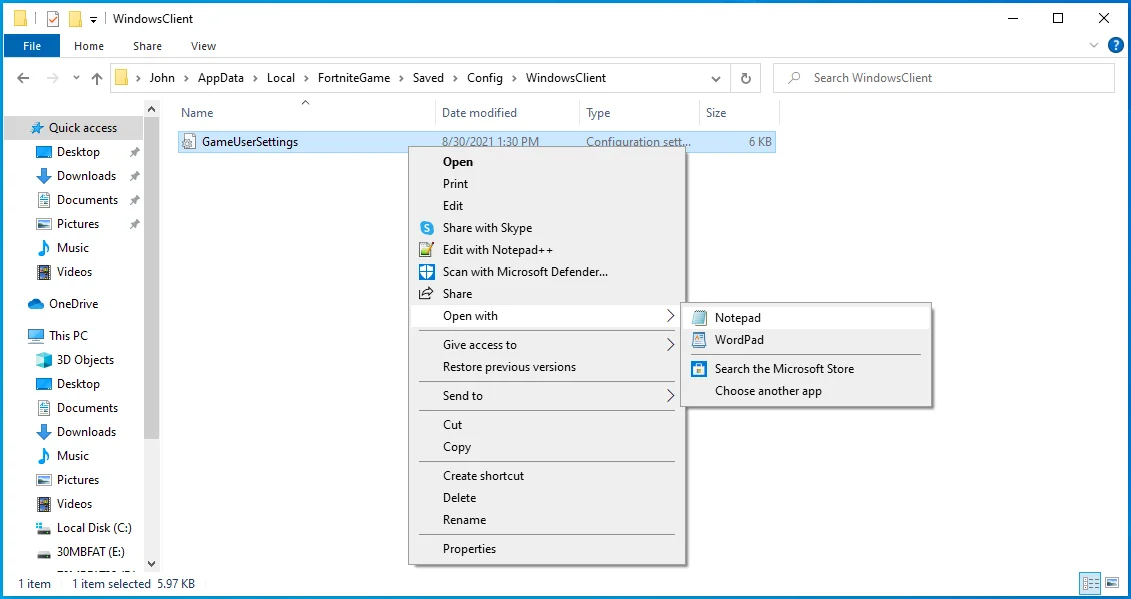Expand Give access to submenu arrow
The width and height of the screenshot is (1131, 599).
[x=670, y=345]
